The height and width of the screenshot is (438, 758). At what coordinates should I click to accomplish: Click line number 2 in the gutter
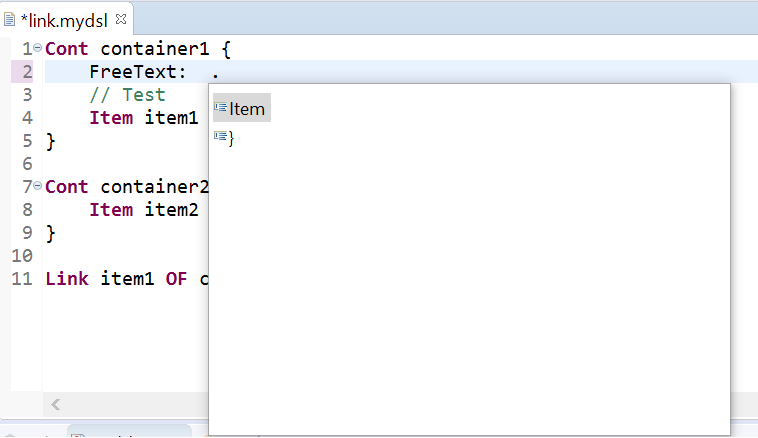click(x=27, y=72)
